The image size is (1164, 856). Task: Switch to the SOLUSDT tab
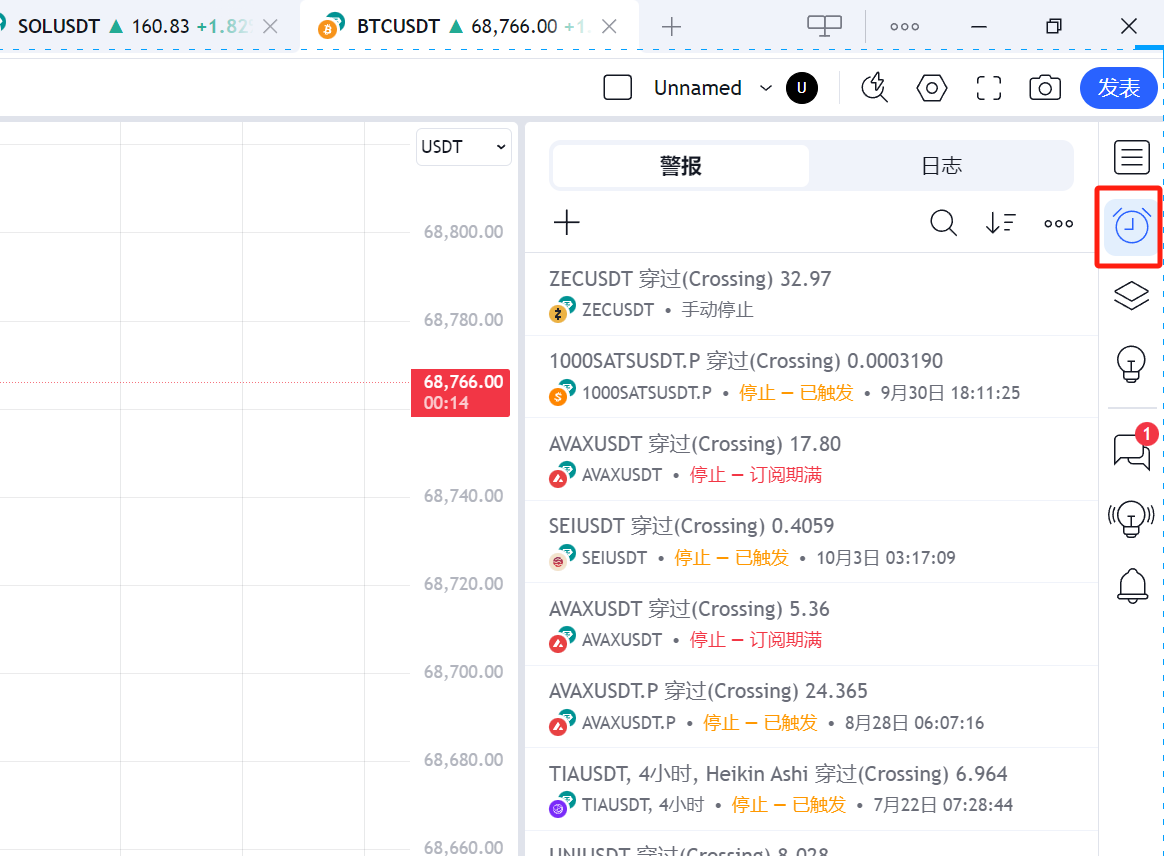point(141,27)
